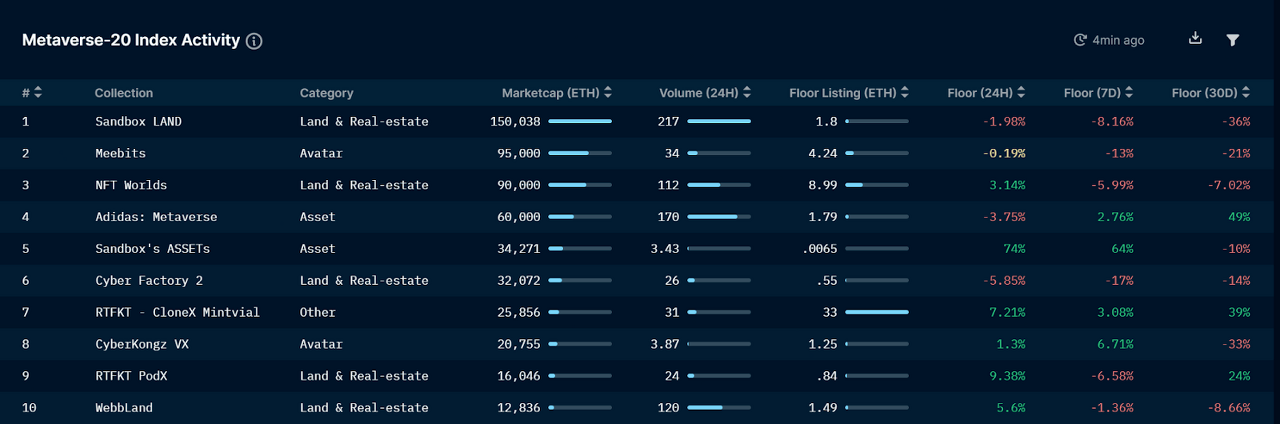The width and height of the screenshot is (1280, 424).
Task: Sort by Floor (7D) arrows
Action: coord(1130,93)
